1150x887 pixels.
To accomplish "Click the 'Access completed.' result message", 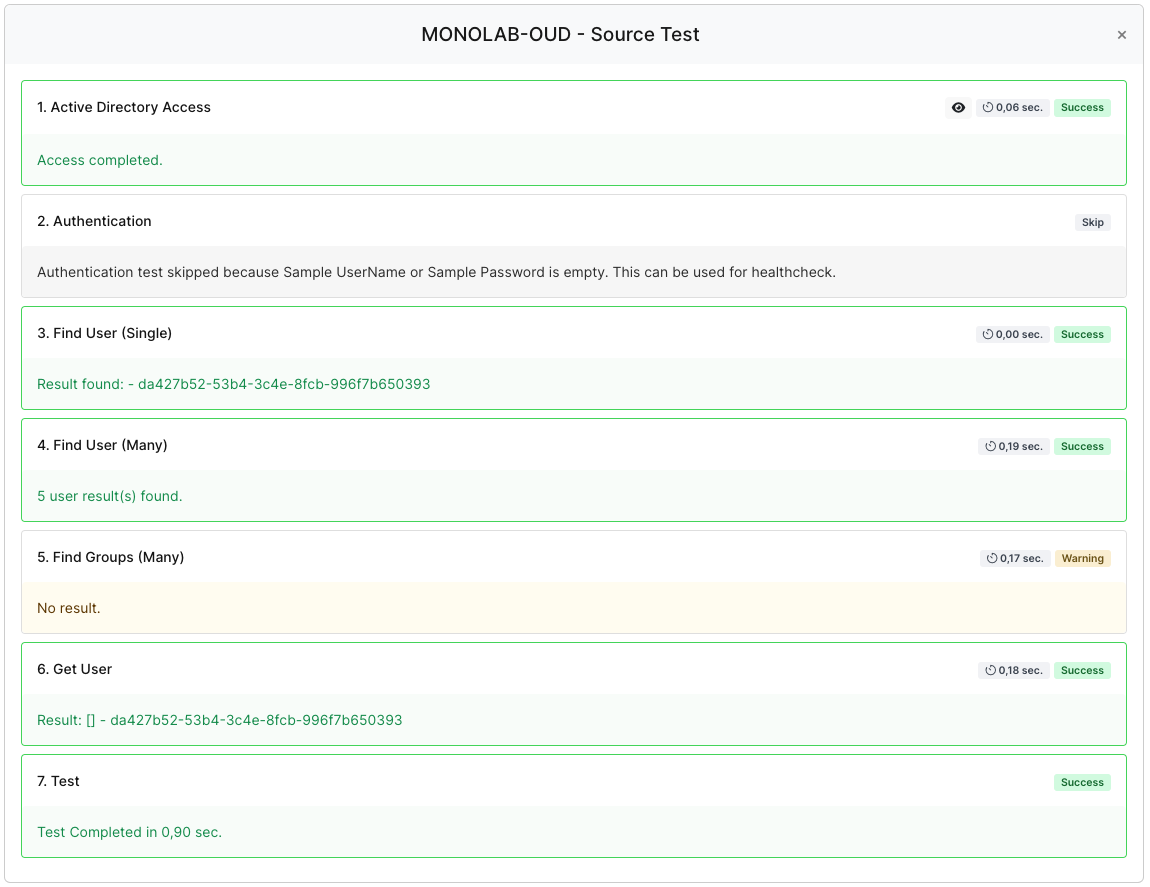I will (x=100, y=160).
